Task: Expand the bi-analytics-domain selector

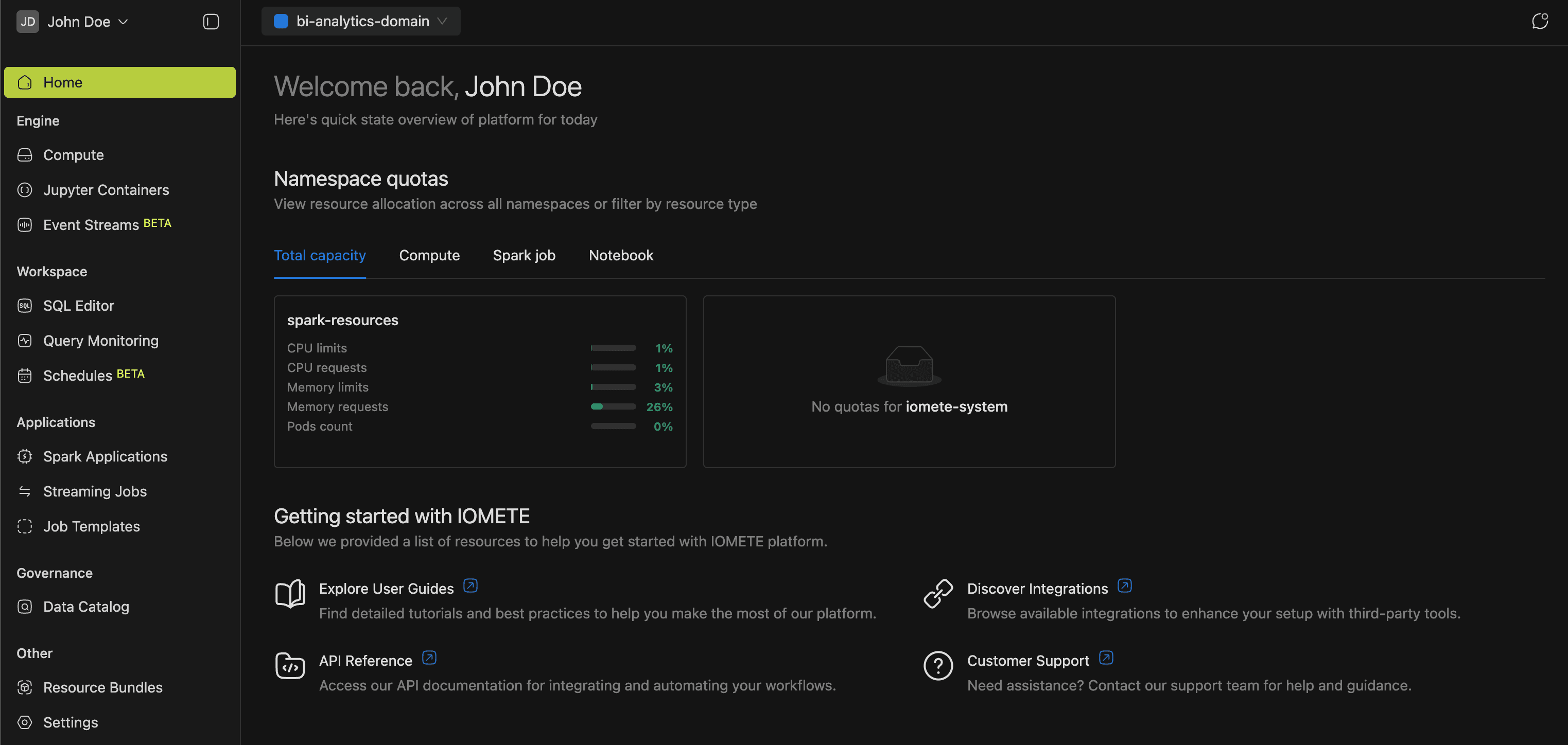Action: 360,21
